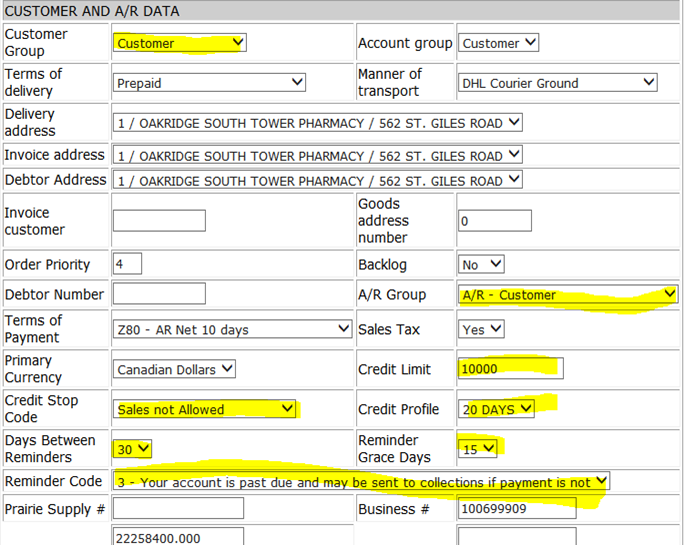The image size is (685, 545).
Task: Open the Debtor Address dropdown
Action: (318, 180)
